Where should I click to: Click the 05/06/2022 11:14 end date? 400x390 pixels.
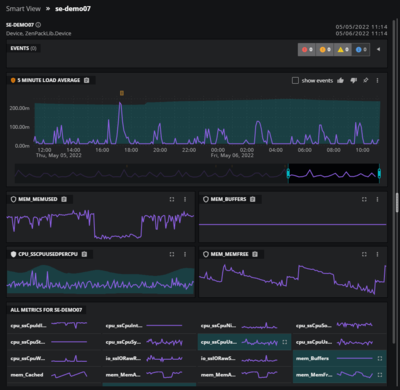(x=361, y=33)
